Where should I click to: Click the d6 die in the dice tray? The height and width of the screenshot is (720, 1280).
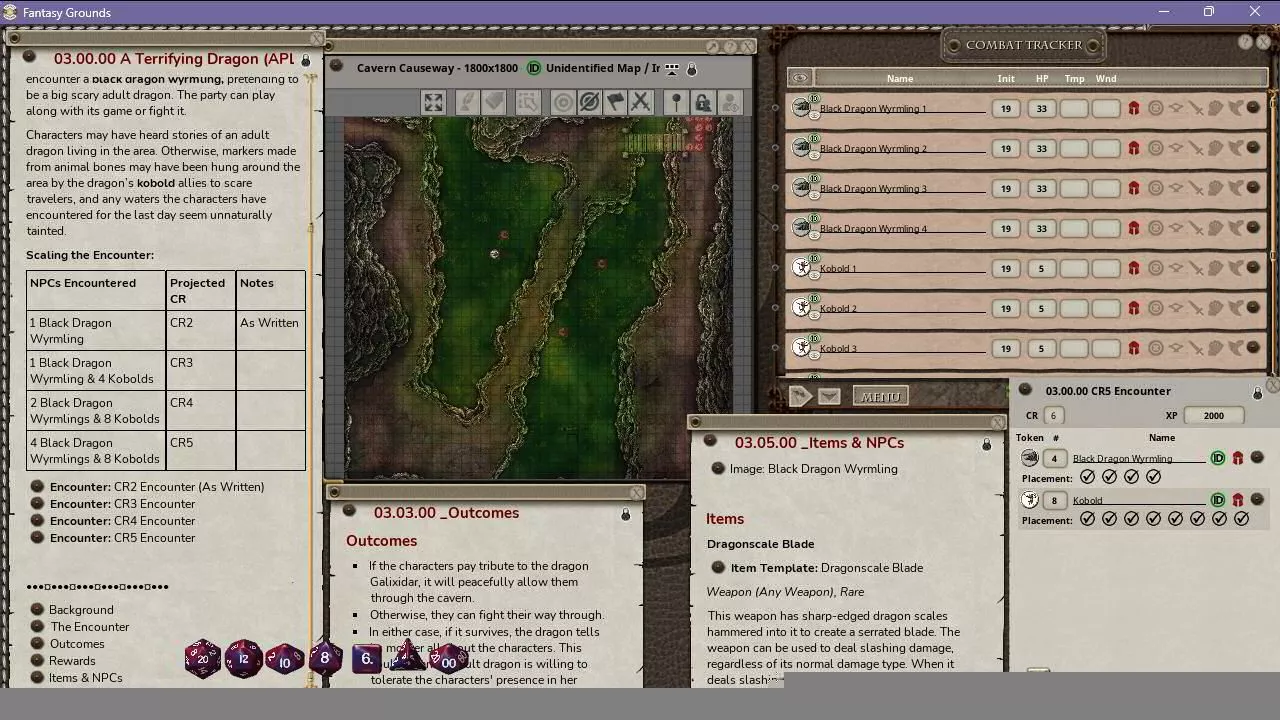[x=366, y=658]
